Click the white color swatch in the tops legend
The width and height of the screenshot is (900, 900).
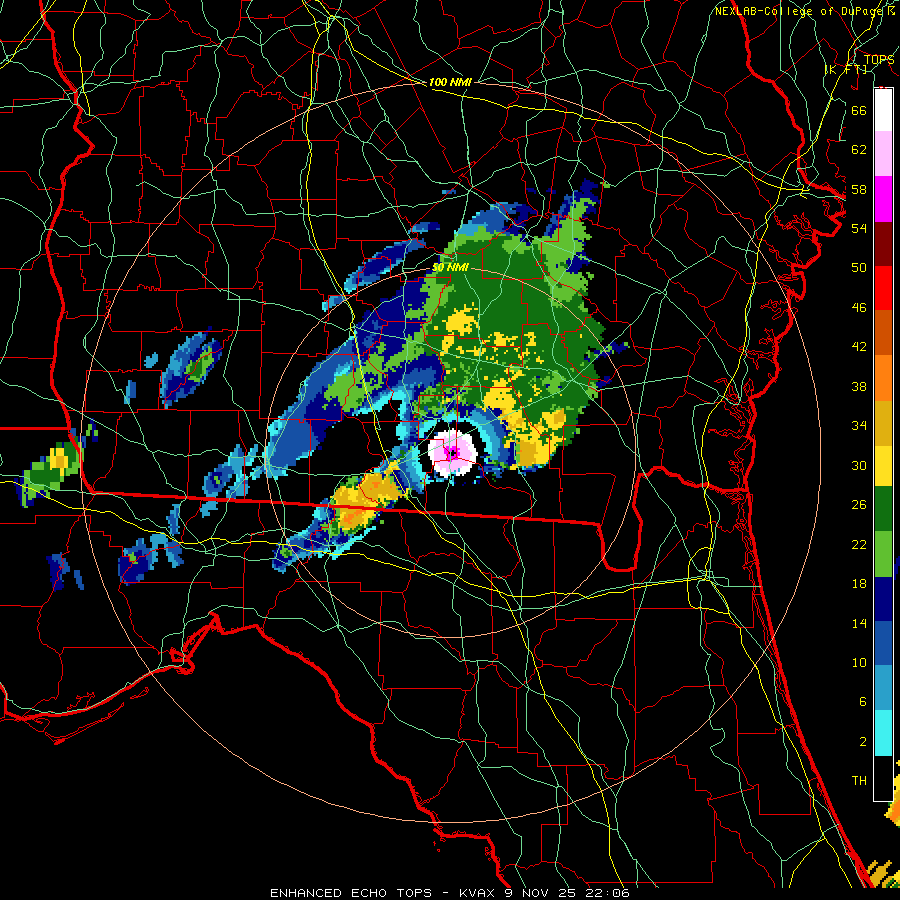coord(883,110)
